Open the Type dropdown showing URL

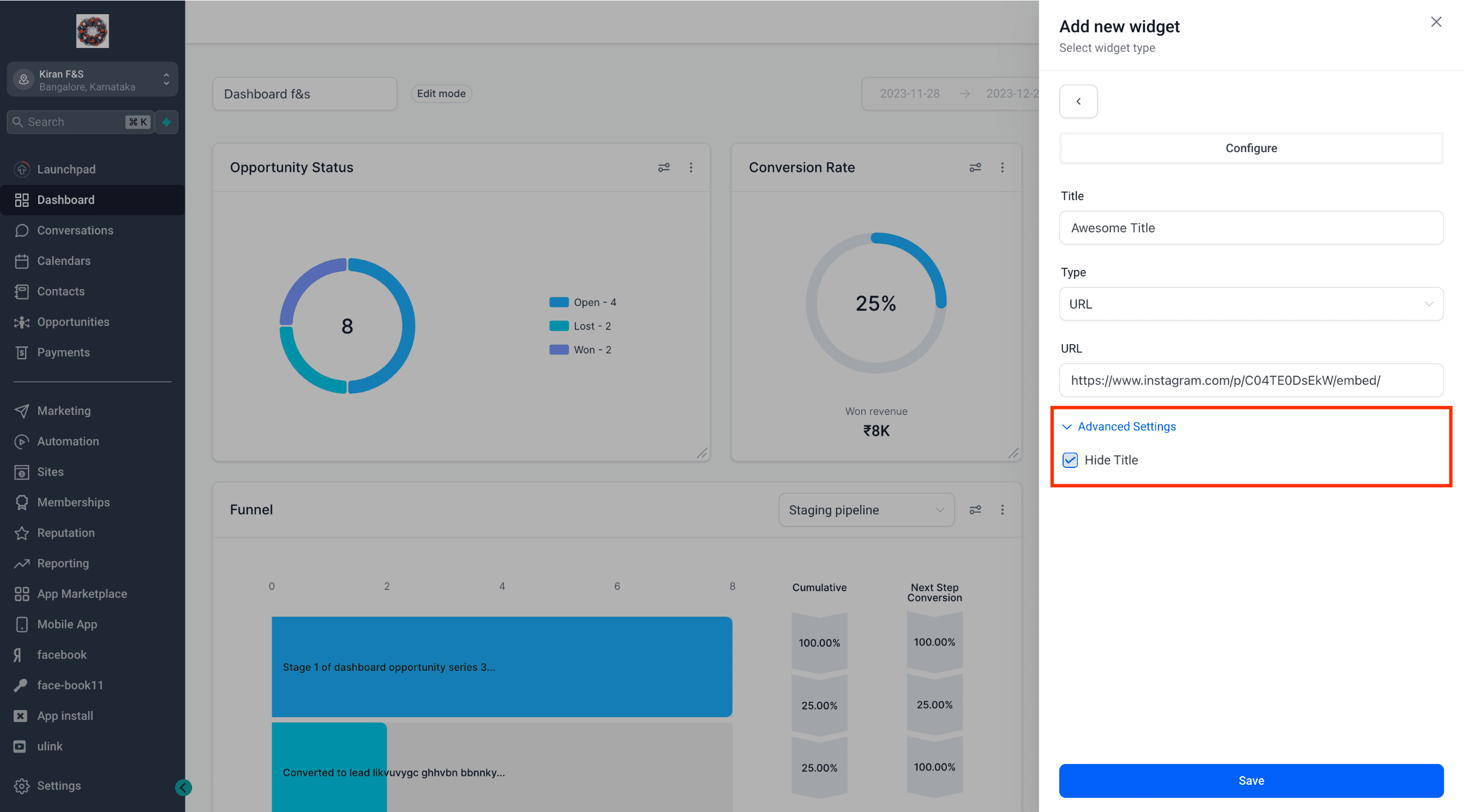pos(1251,304)
